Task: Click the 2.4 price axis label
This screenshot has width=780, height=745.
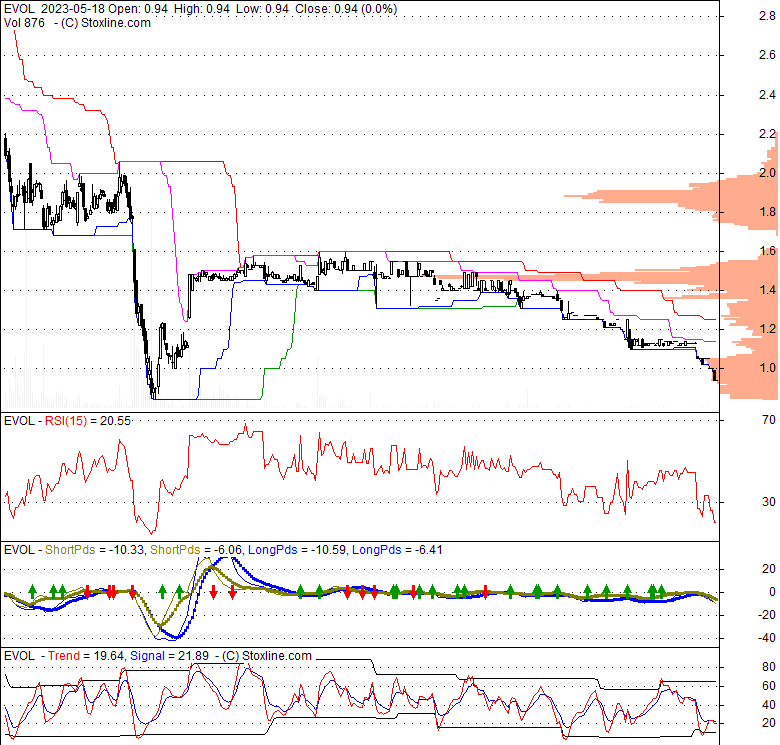Action: (x=767, y=94)
